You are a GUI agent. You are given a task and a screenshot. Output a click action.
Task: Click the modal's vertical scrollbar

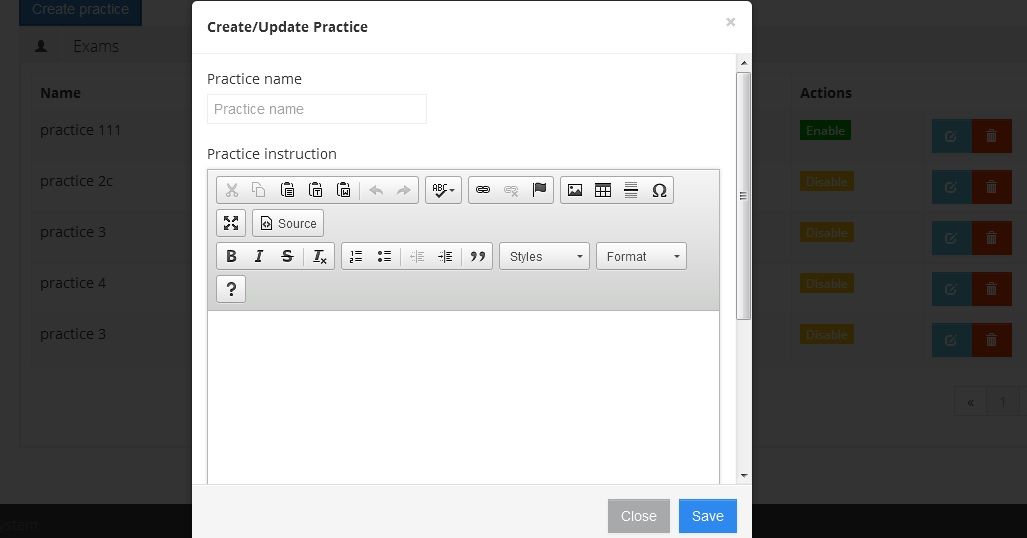[x=743, y=196]
